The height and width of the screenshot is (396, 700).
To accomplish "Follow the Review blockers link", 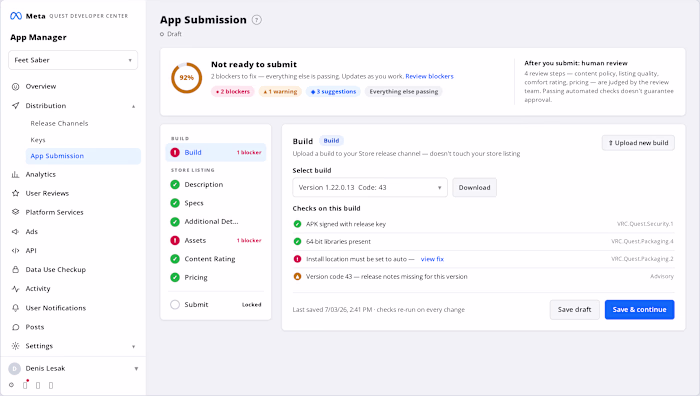I will [429, 76].
